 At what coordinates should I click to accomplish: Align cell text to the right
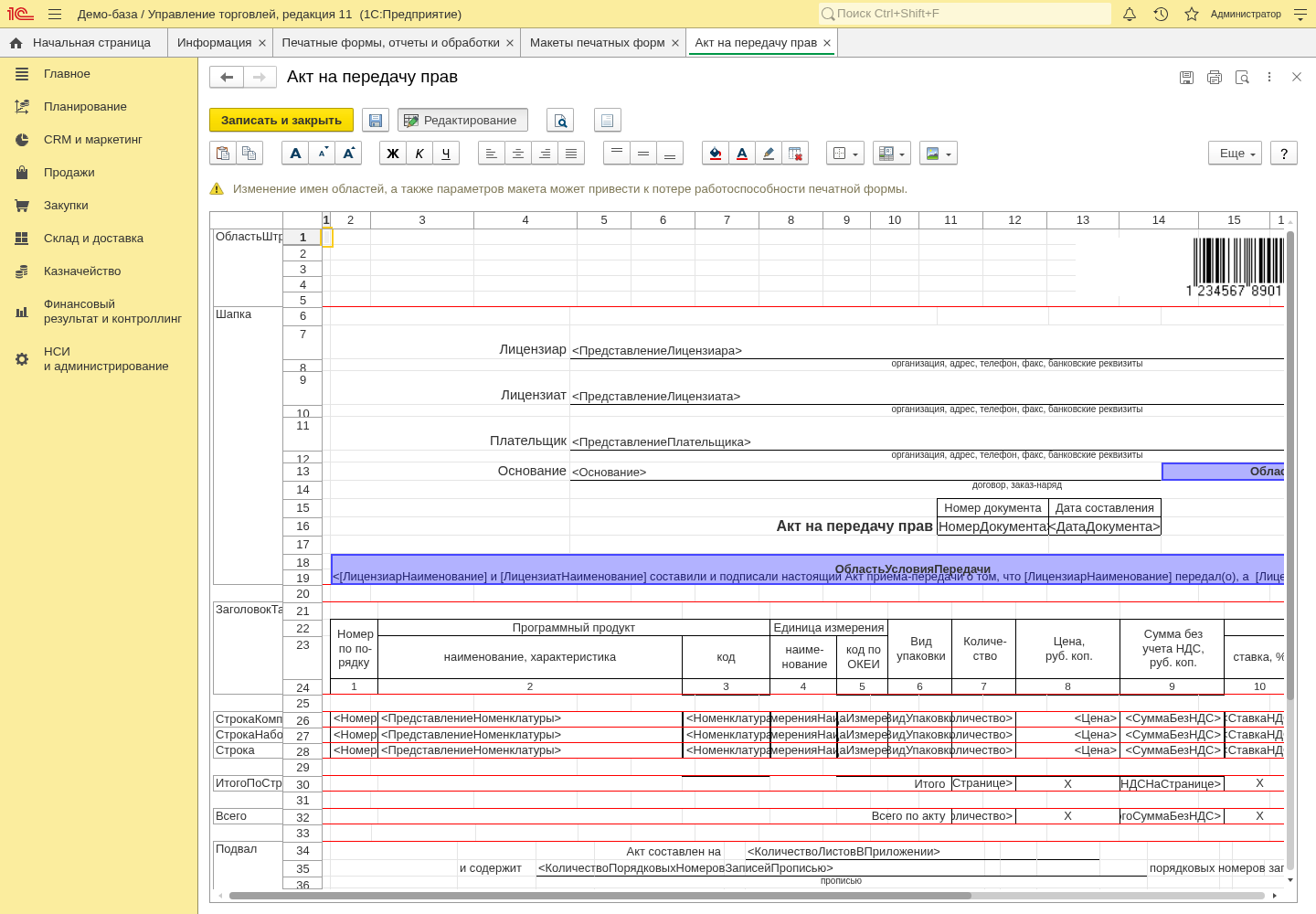[x=545, y=154]
